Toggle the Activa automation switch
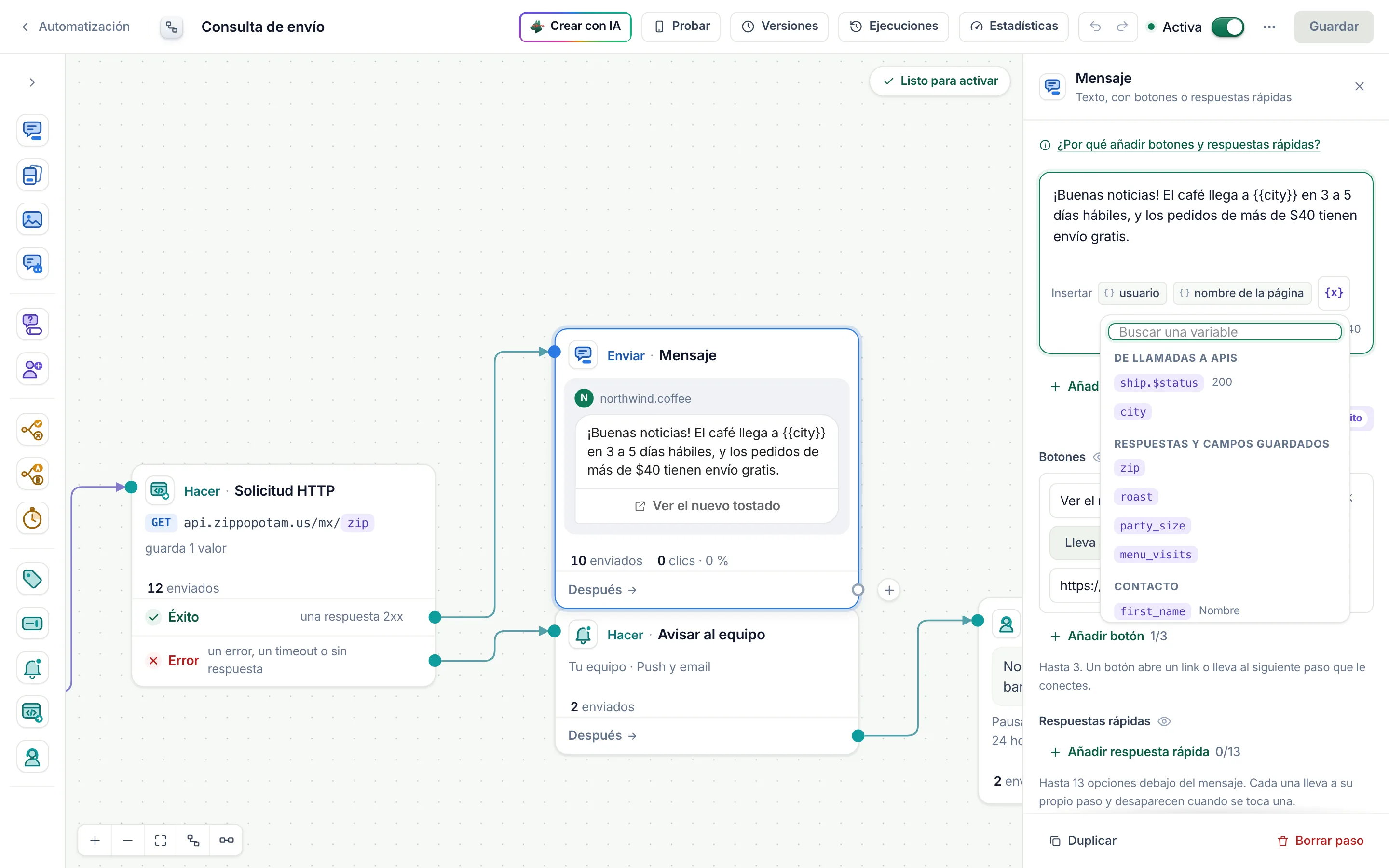The height and width of the screenshot is (868, 1389). [x=1228, y=27]
